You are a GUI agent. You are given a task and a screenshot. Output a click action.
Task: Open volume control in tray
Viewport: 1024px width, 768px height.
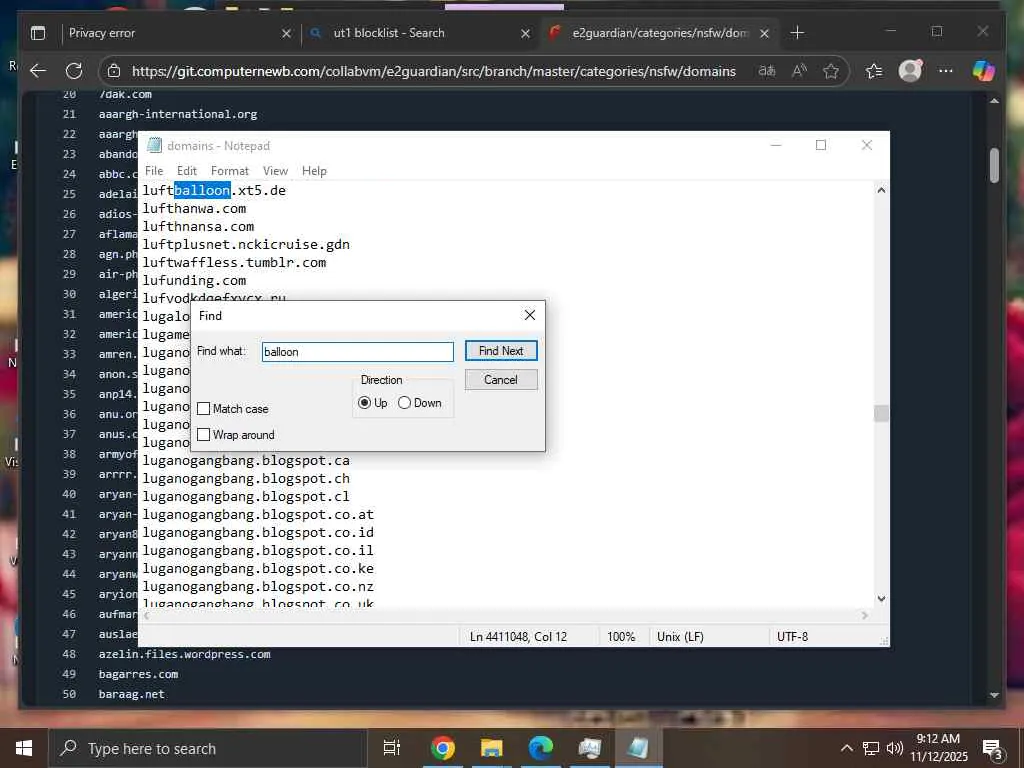click(x=895, y=748)
